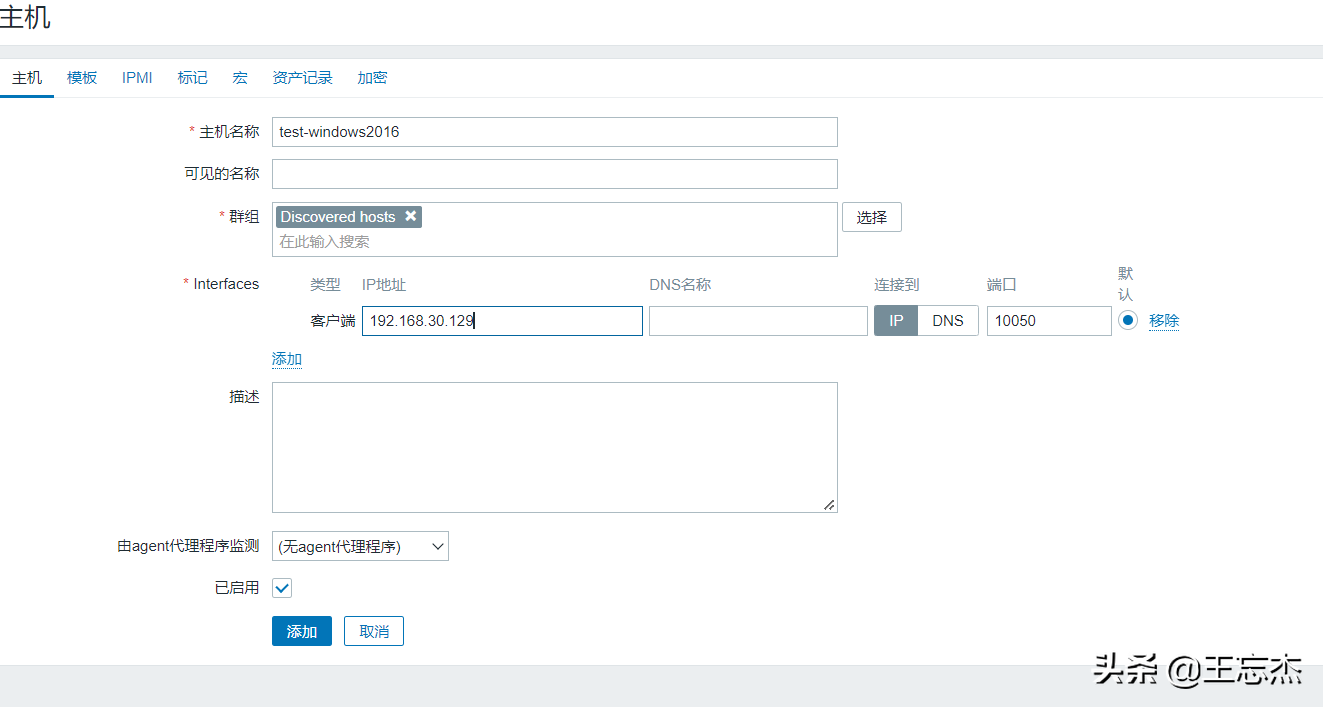Switch to the IPMI tab
The height and width of the screenshot is (707, 1323).
point(137,77)
